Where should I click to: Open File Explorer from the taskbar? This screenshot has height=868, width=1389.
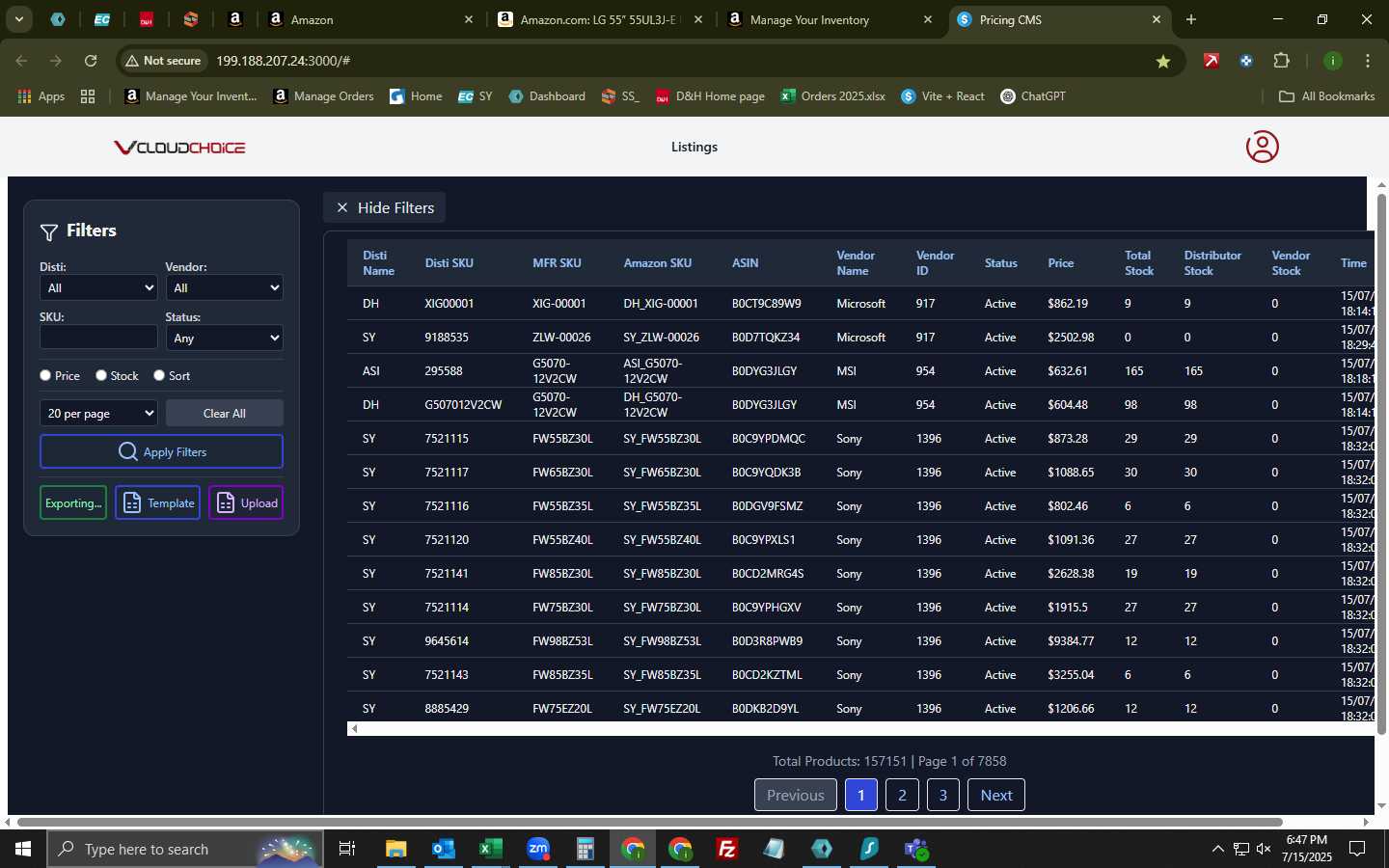point(395,849)
